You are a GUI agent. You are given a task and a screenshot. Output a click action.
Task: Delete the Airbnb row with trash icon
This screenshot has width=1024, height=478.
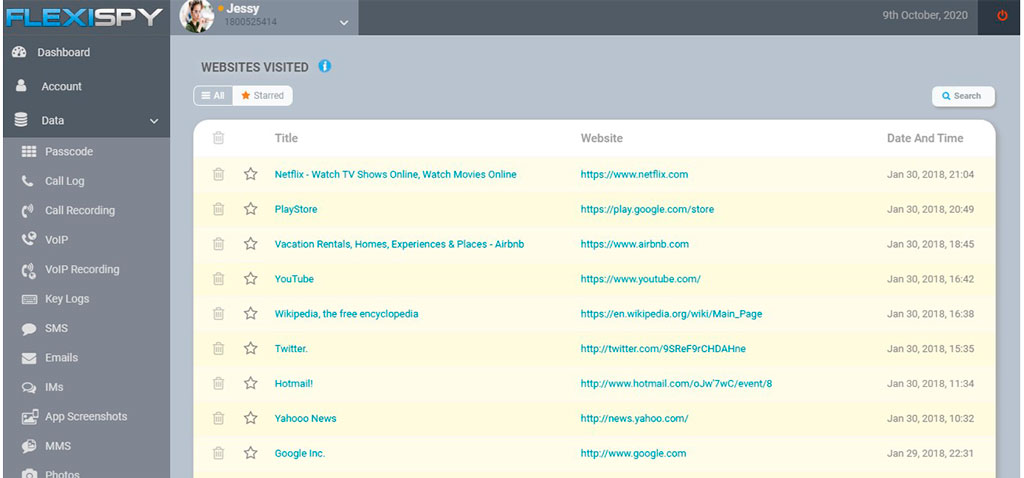[219, 244]
